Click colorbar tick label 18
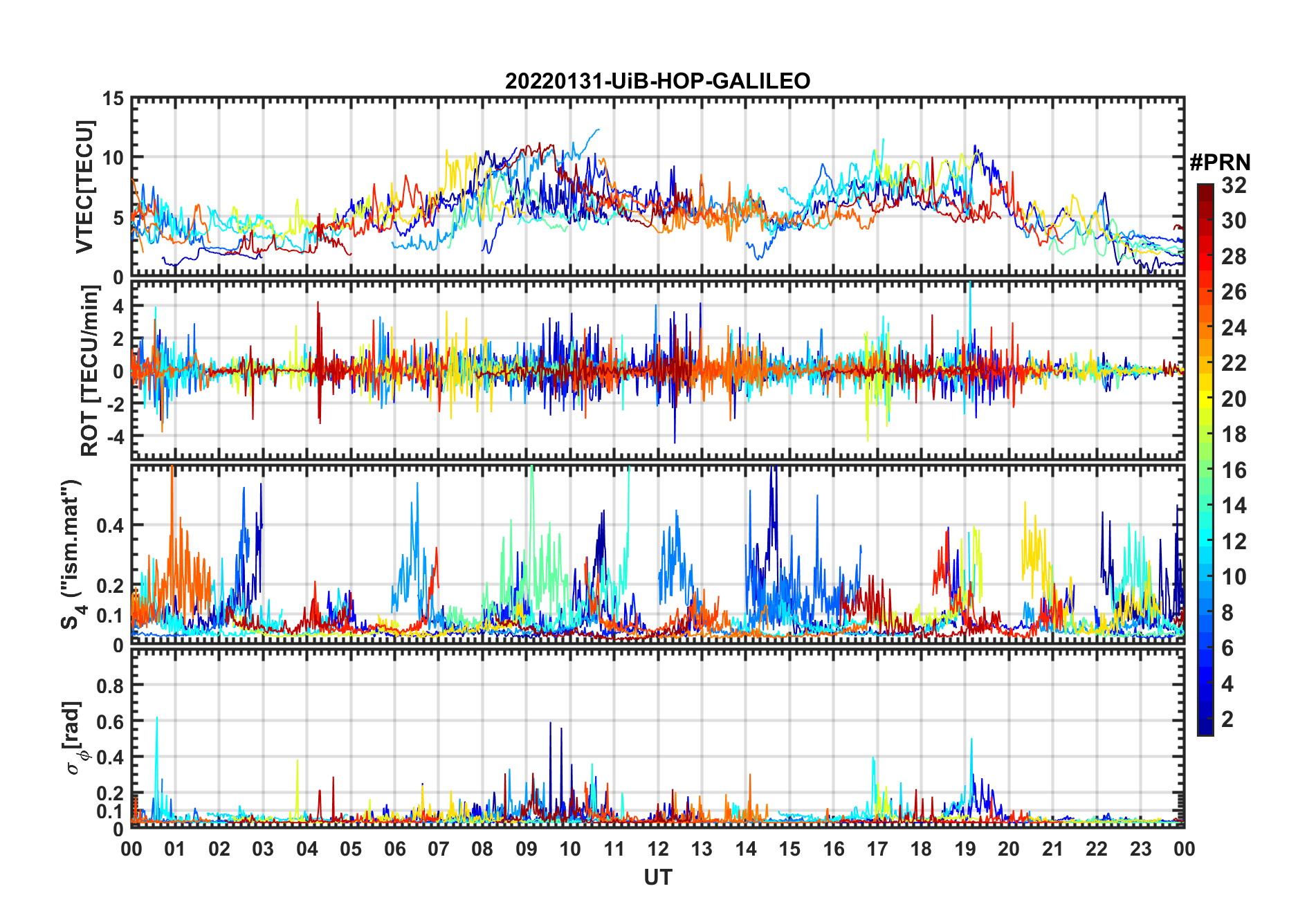1316x920 pixels. 1234,434
